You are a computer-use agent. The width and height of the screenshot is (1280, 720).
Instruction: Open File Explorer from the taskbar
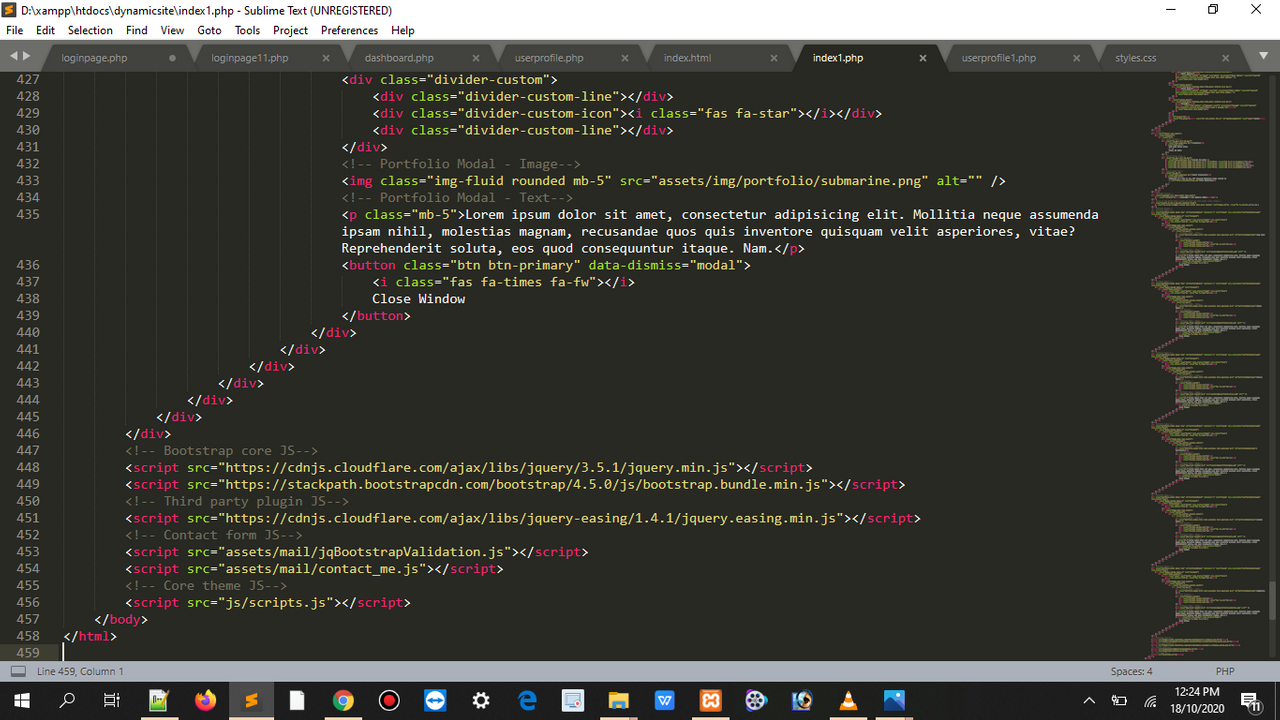(x=619, y=700)
